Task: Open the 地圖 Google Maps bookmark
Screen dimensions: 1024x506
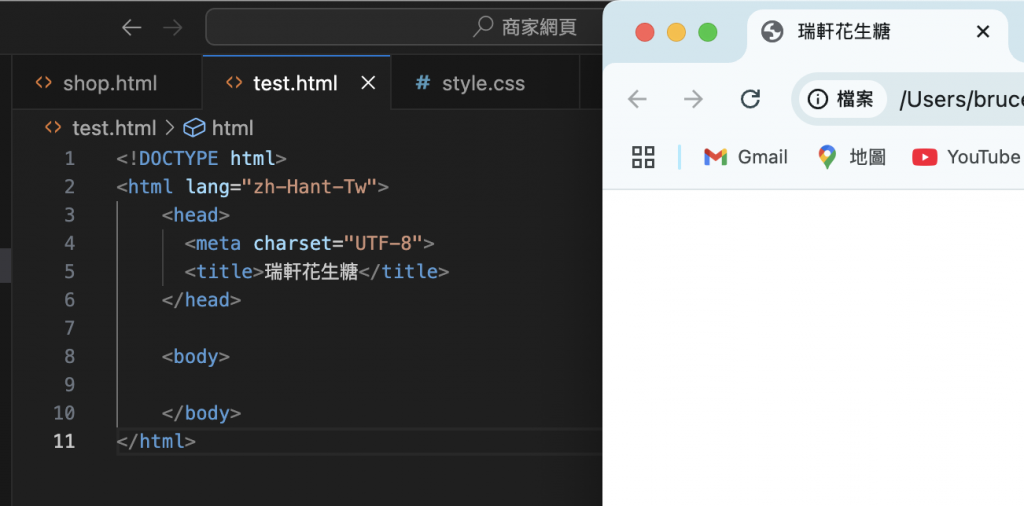Action: coord(852,157)
